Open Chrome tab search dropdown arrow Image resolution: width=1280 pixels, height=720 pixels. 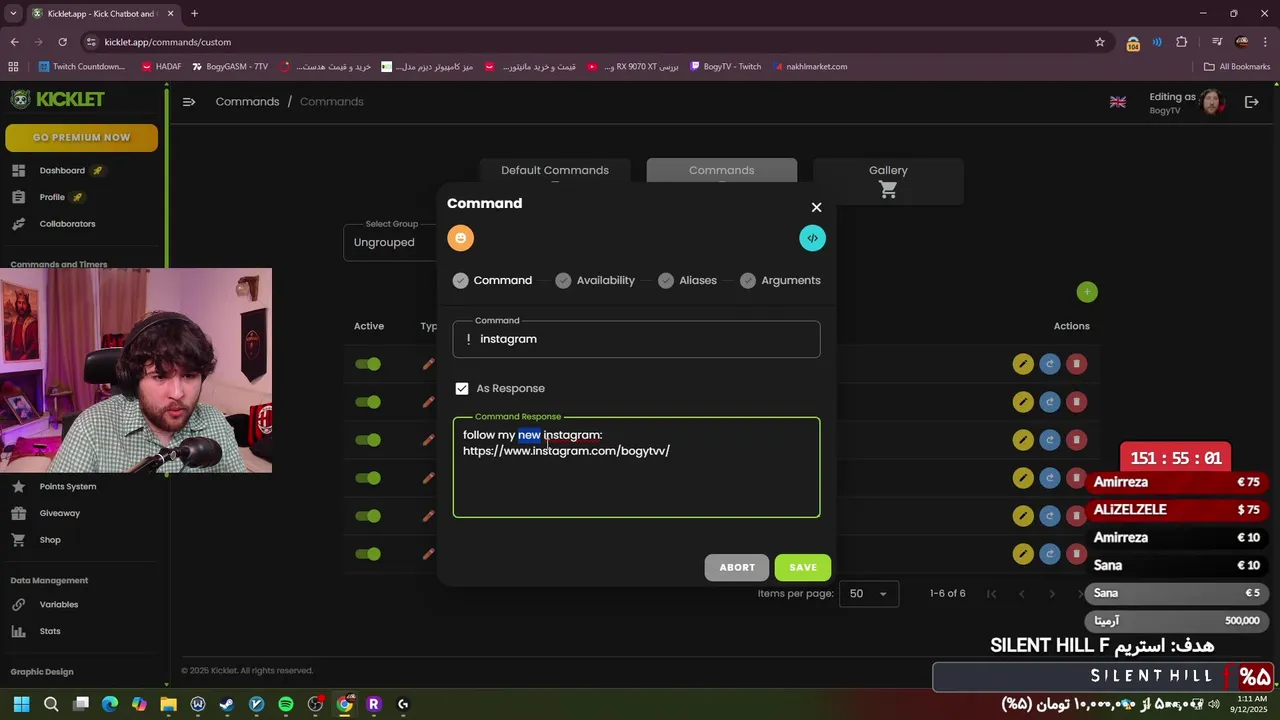coord(13,14)
